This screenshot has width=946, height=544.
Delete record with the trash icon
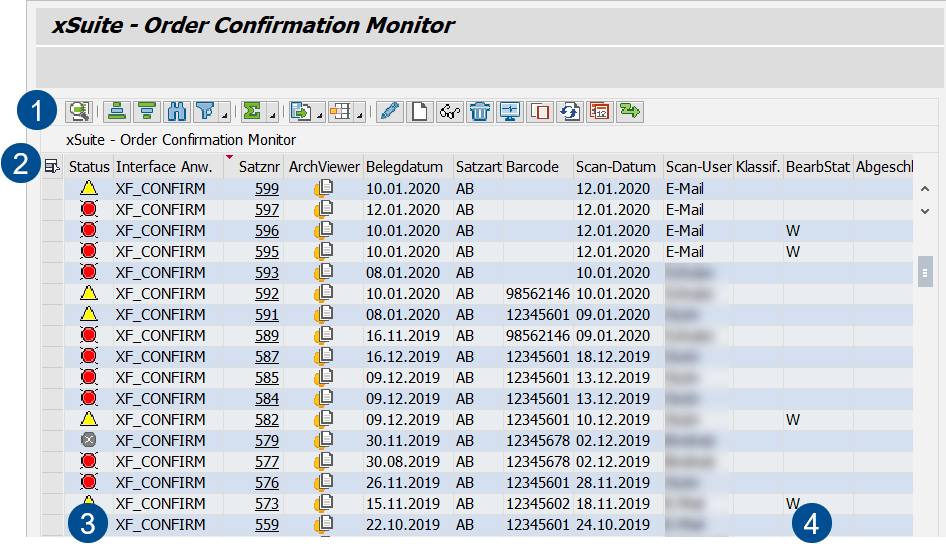(x=480, y=112)
